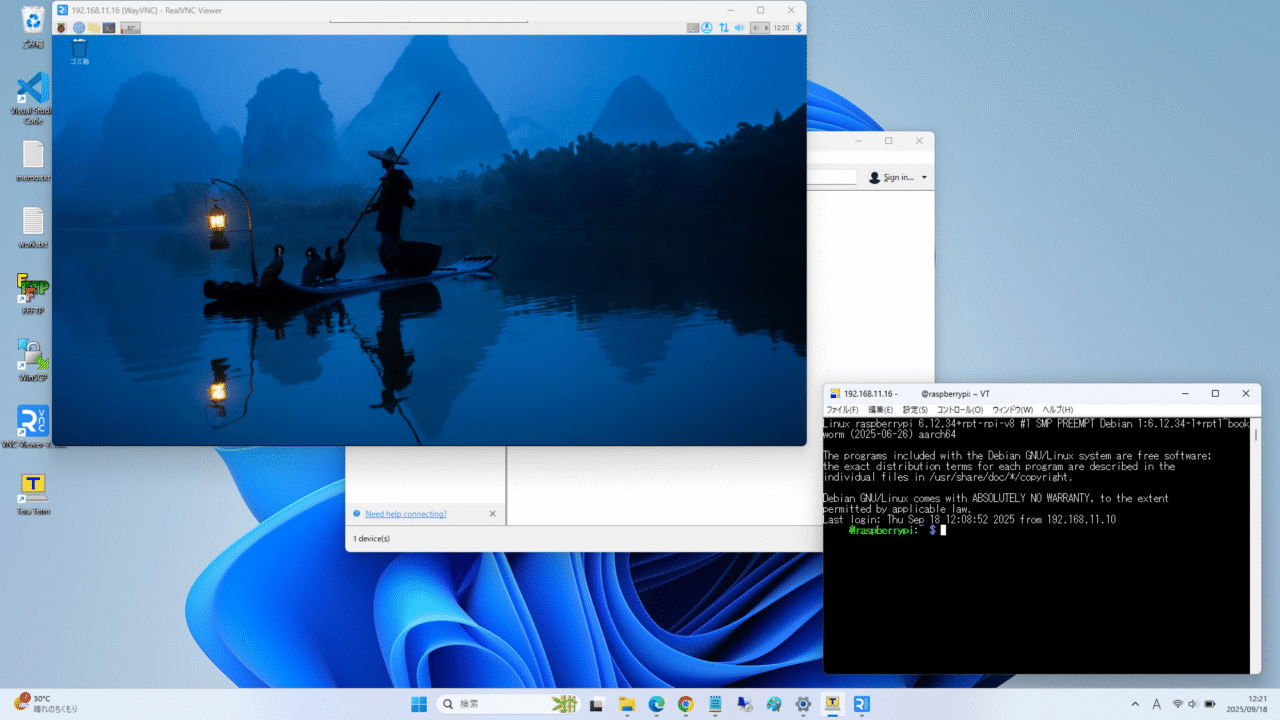This screenshot has width=1280, height=720.
Task: Open the コントロール(O) menu in Tera Term
Action: click(x=960, y=410)
